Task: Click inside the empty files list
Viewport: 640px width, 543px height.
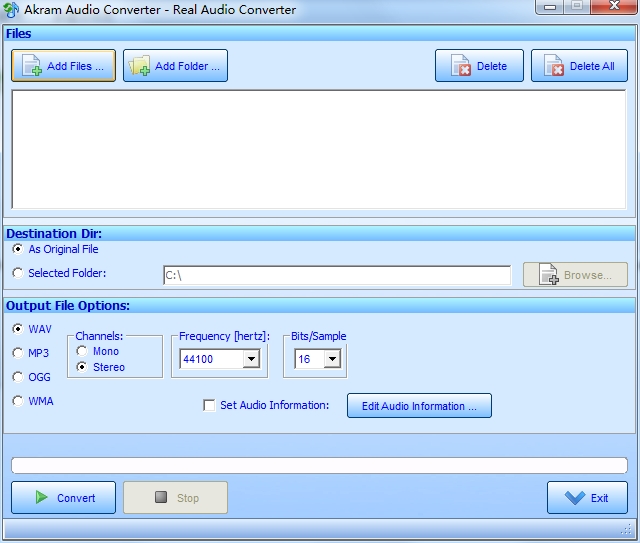Action: (319, 149)
